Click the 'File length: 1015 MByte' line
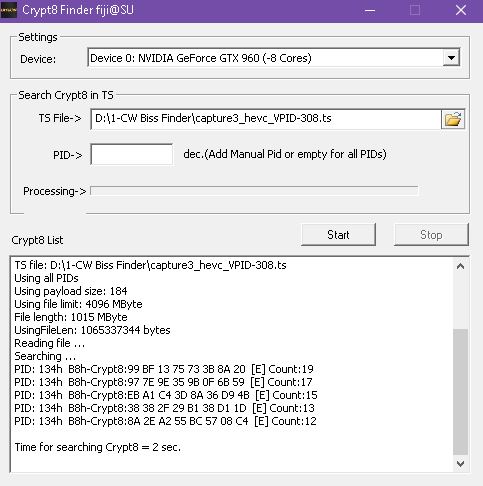This screenshot has height=486, width=483. 71,317
